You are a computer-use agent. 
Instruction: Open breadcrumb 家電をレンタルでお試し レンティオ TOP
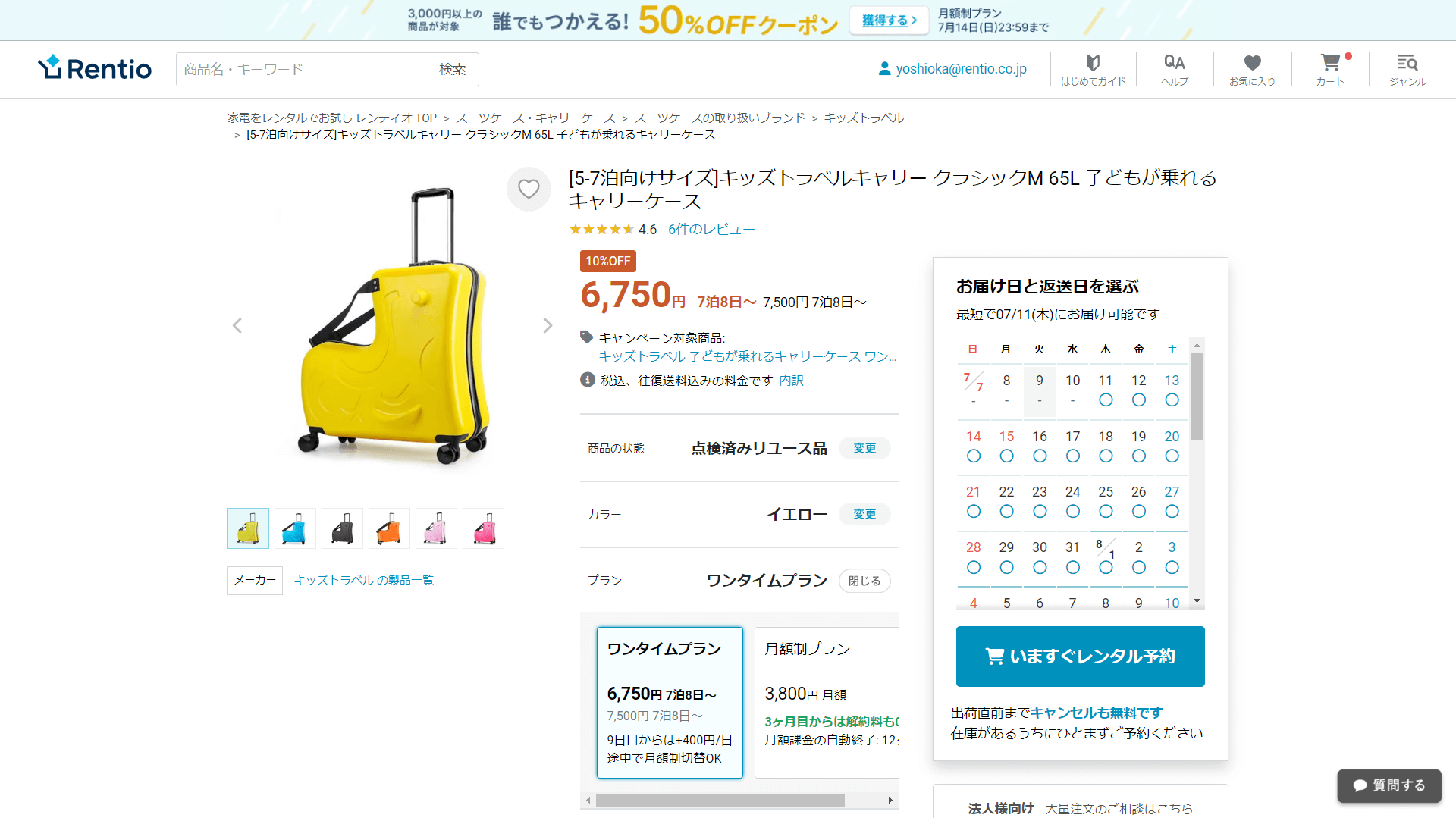click(332, 118)
